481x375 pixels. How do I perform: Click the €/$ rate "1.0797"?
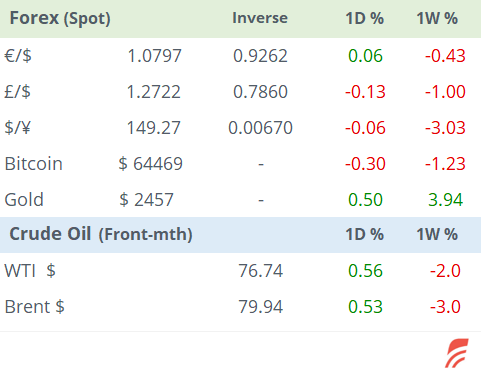point(154,56)
